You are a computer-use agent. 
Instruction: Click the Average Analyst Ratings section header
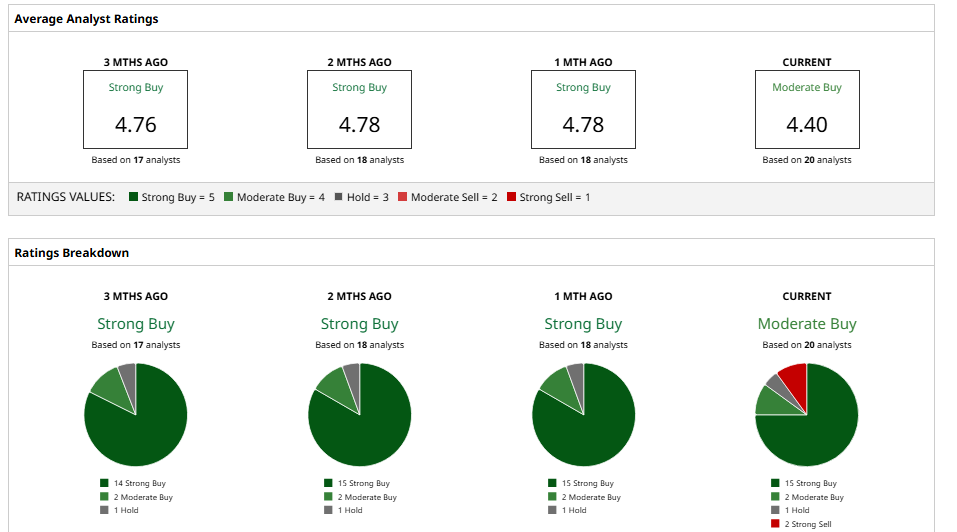point(86,19)
